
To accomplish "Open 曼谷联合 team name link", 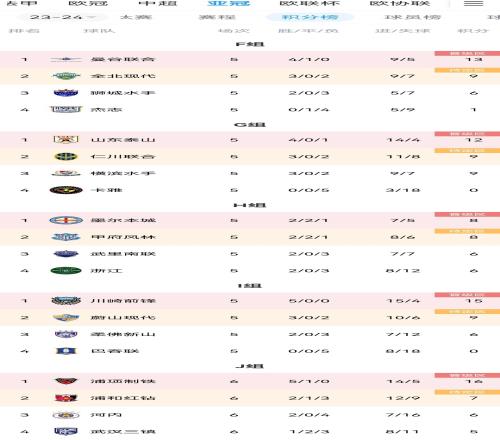I will click(x=123, y=60).
